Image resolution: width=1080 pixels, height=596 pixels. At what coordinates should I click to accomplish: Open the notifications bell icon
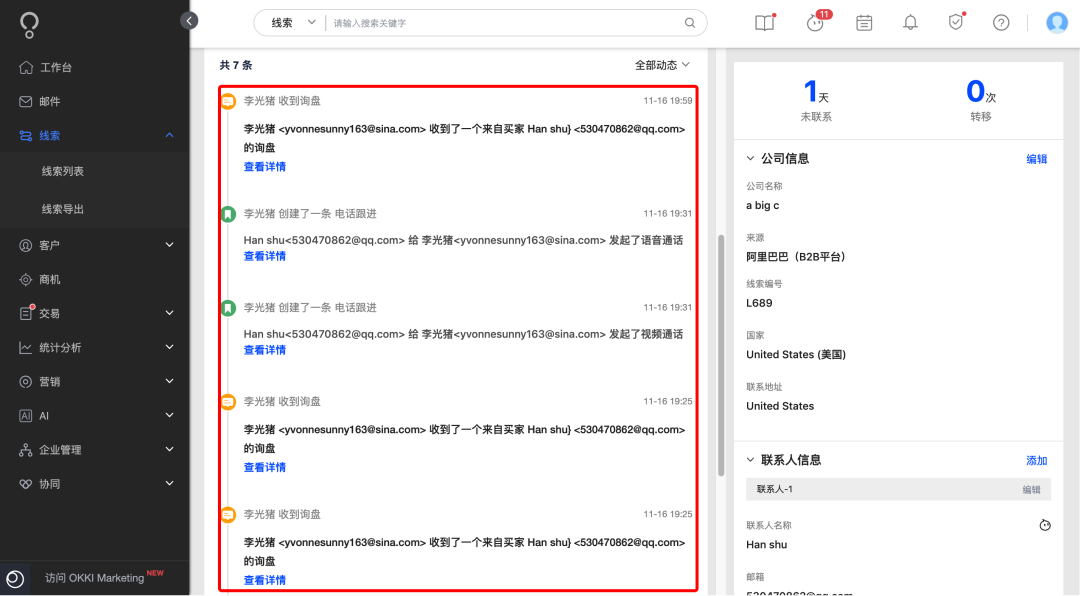(910, 23)
